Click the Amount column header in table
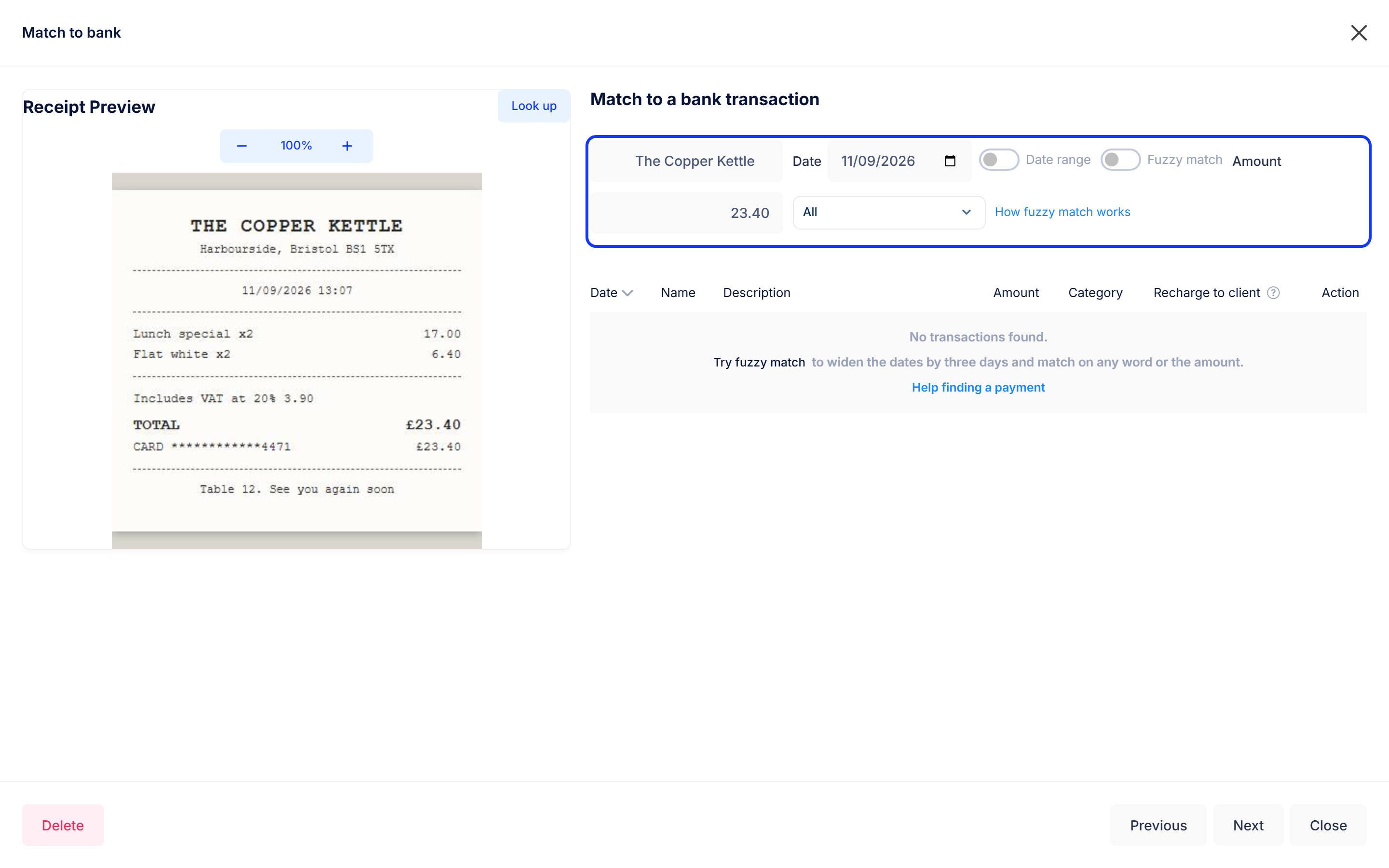1389x868 pixels. click(x=1016, y=293)
